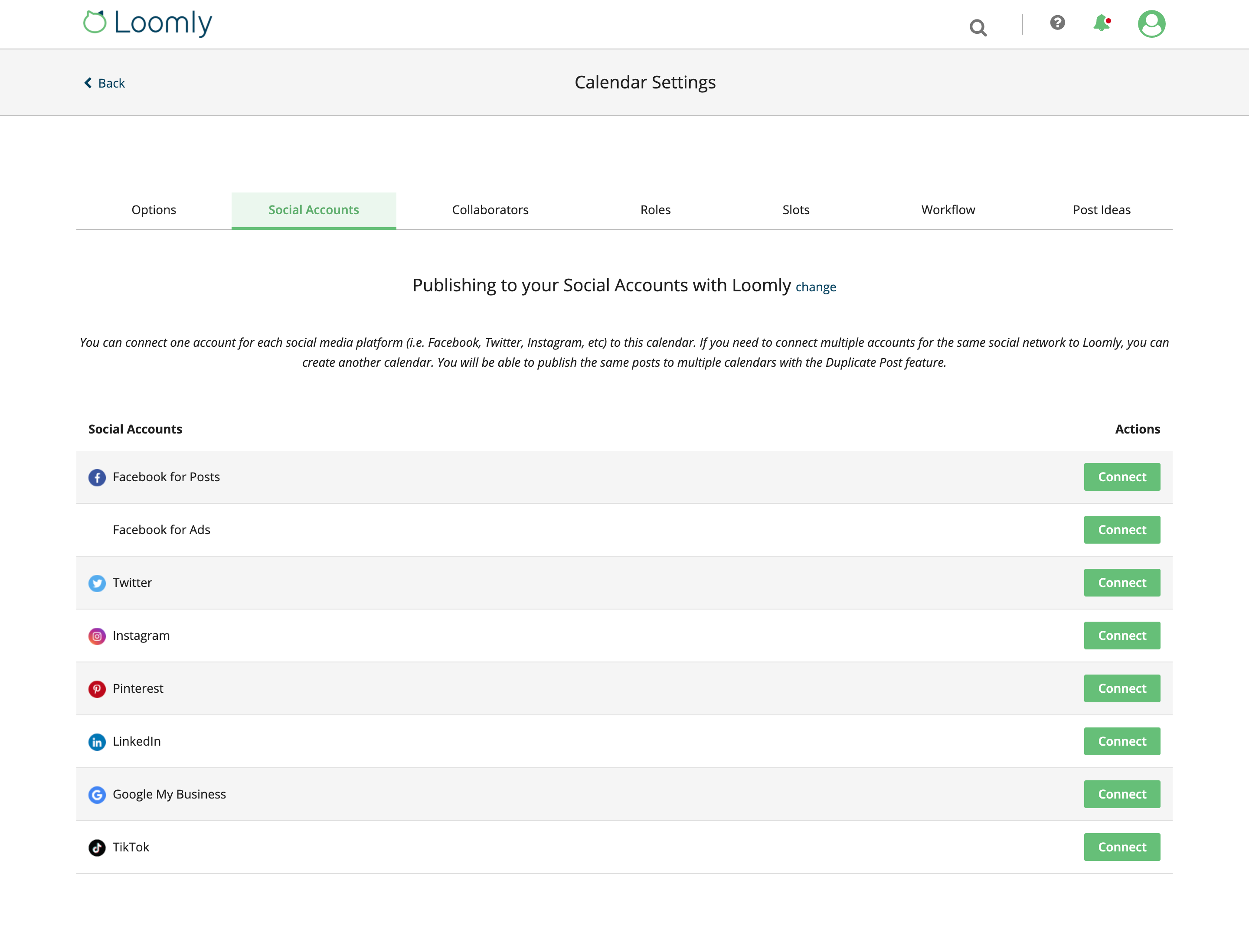This screenshot has width=1249, height=952.
Task: Click the Loomly logo
Action: pyautogui.click(x=147, y=23)
